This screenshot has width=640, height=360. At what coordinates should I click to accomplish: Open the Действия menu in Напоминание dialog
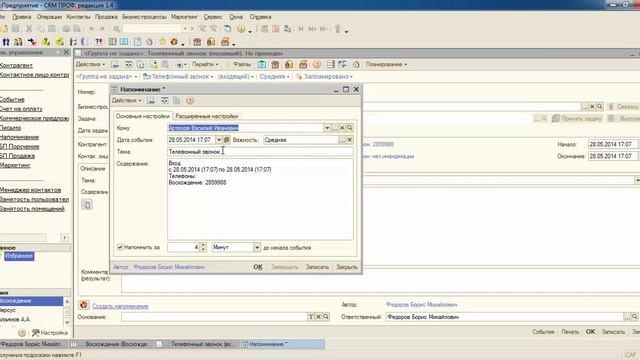[127, 100]
